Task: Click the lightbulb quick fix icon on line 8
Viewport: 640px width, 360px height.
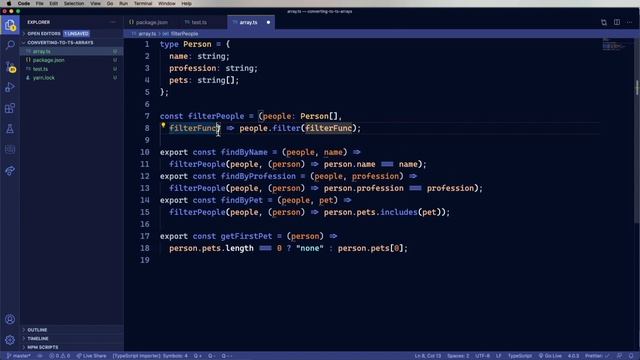Action: coord(163,126)
